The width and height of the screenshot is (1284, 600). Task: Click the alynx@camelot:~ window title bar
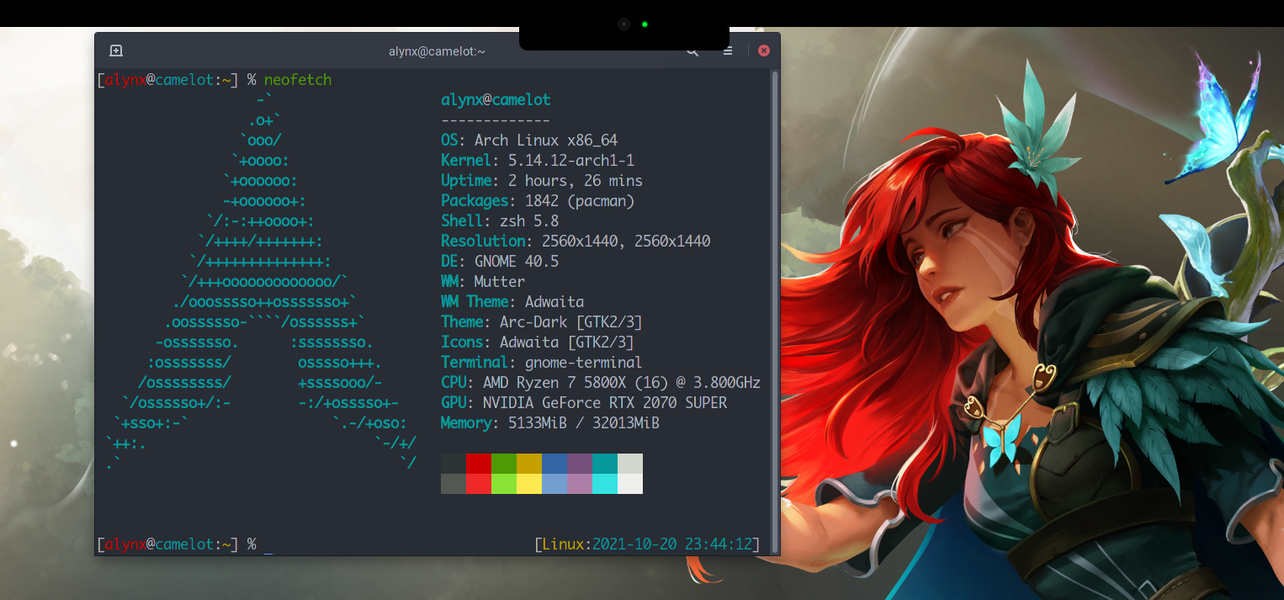point(437,50)
